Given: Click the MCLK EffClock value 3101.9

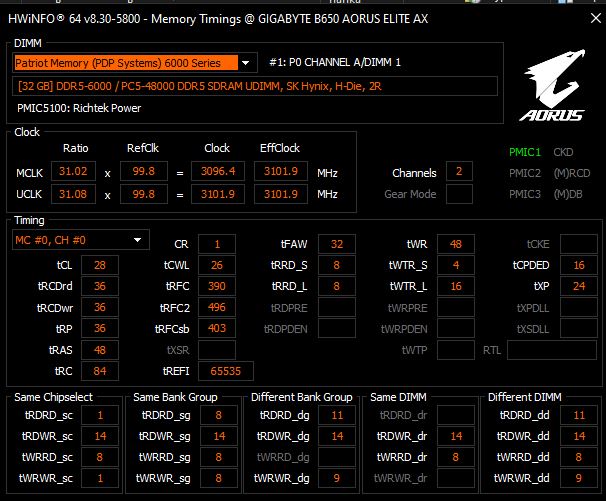Looking at the screenshot, I should point(281,171).
